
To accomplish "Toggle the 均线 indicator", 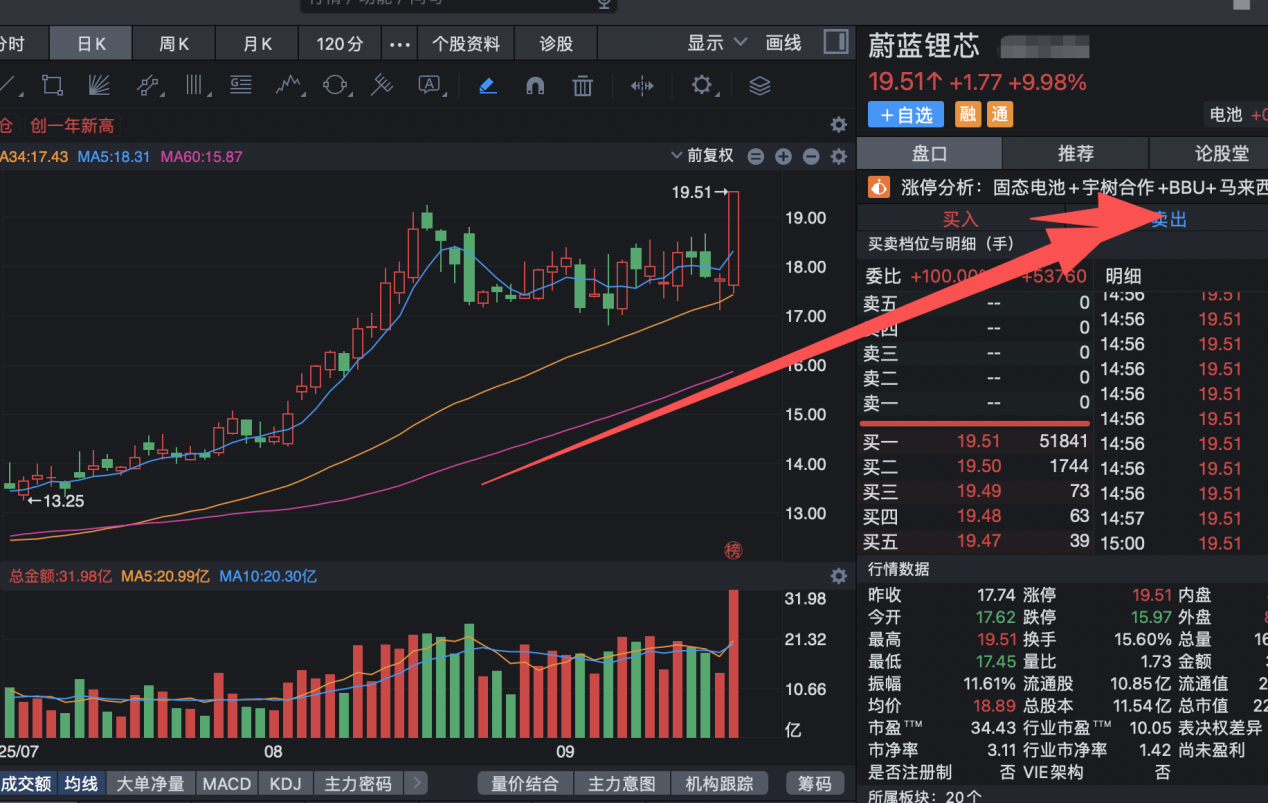I will [81, 783].
